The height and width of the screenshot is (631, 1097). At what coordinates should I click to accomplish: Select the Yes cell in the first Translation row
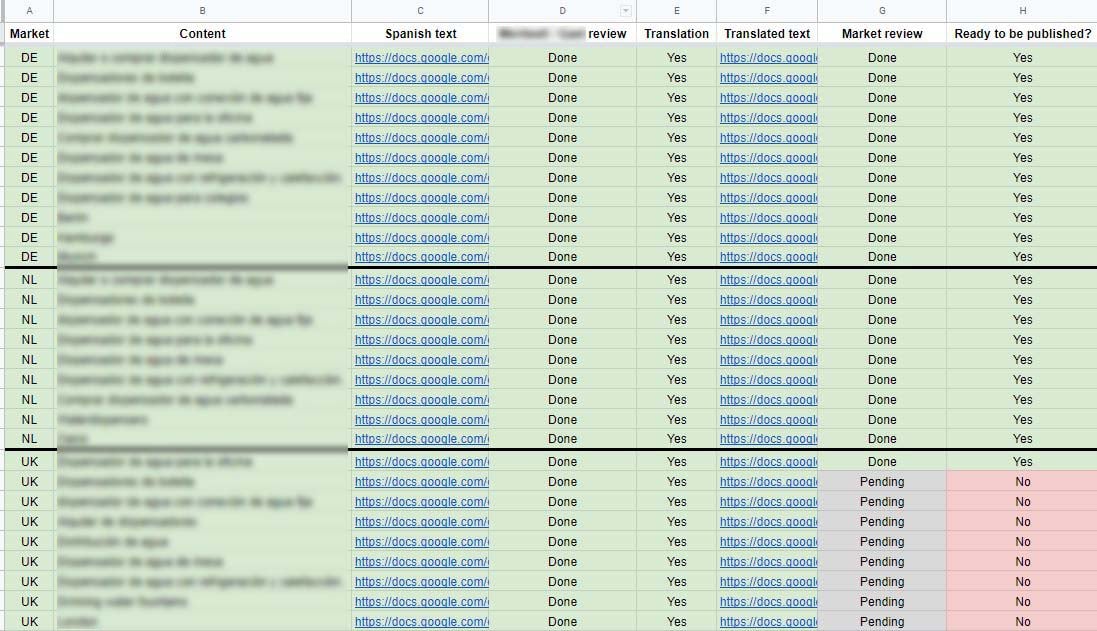pos(677,57)
